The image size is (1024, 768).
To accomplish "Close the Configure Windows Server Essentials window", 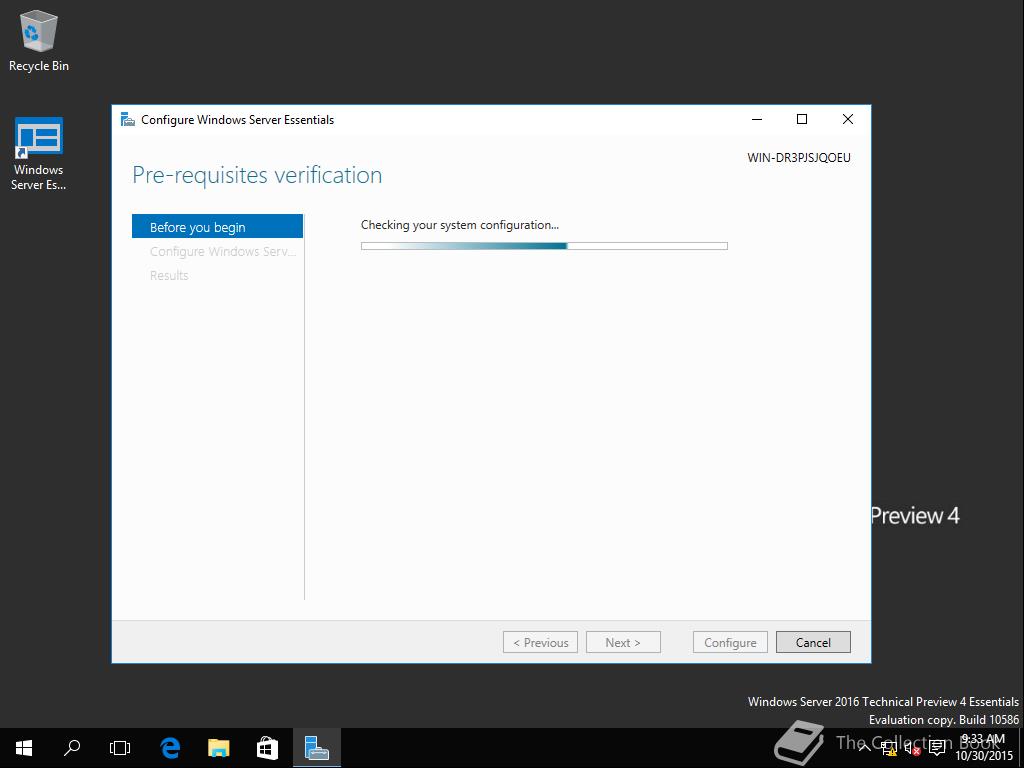I will [x=848, y=120].
